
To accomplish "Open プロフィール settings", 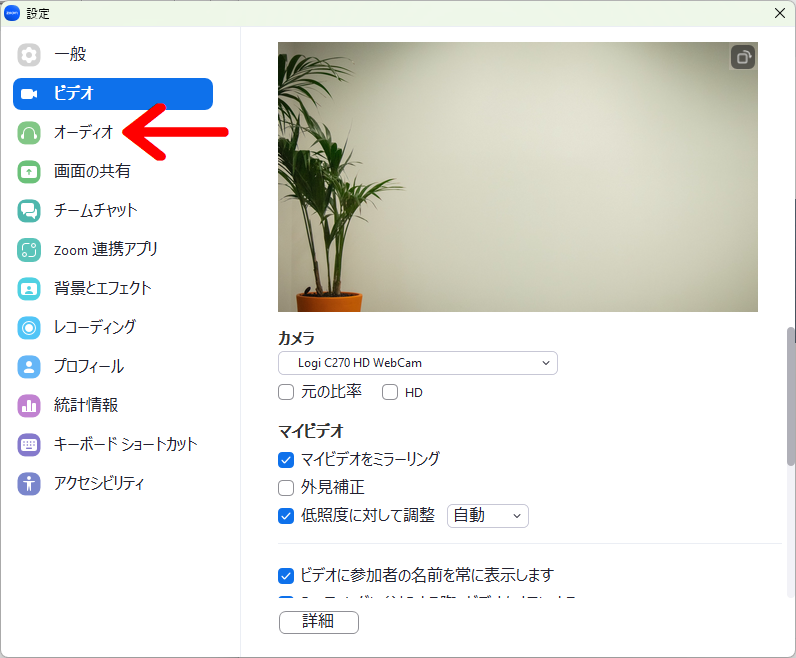I will pos(113,367).
